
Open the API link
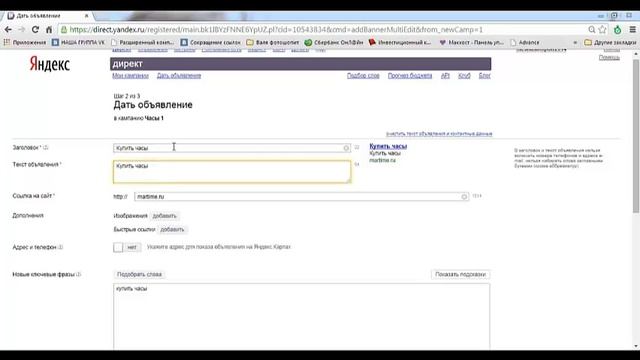(x=445, y=76)
